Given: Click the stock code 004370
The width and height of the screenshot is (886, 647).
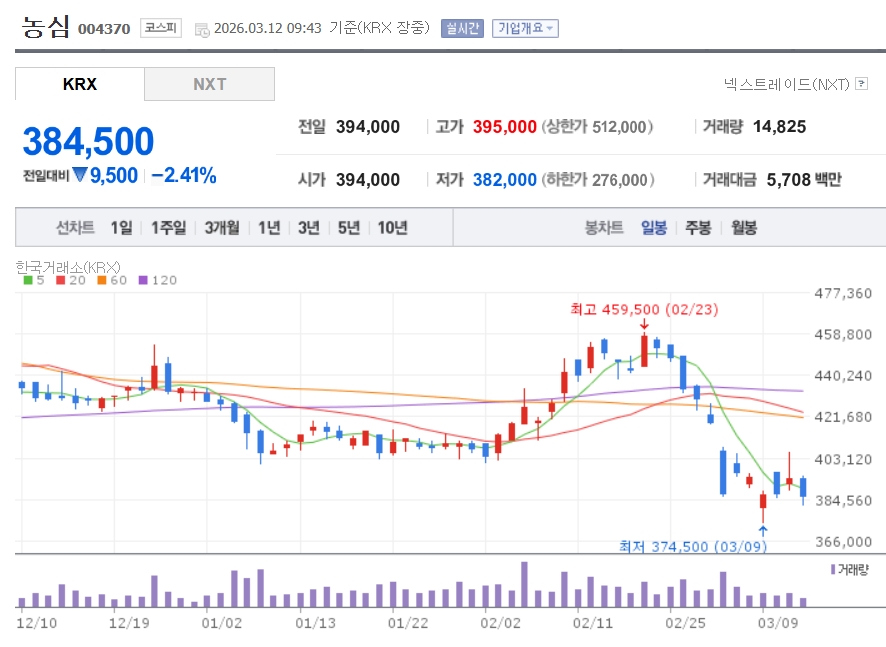Looking at the screenshot, I should click(104, 29).
